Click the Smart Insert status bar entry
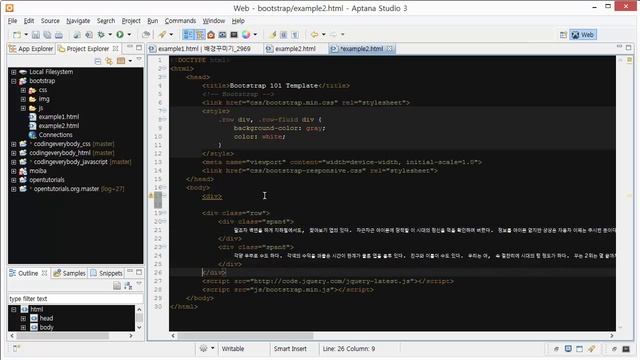This screenshot has height=360, width=640. (290, 349)
